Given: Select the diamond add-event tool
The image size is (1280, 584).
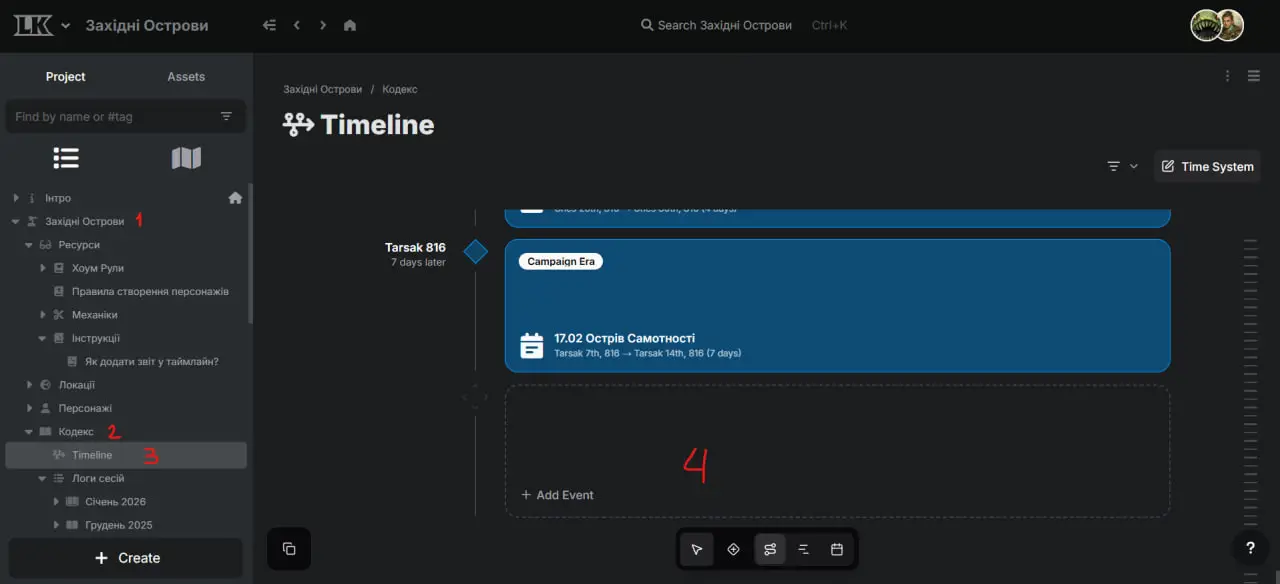Looking at the screenshot, I should click(x=733, y=549).
